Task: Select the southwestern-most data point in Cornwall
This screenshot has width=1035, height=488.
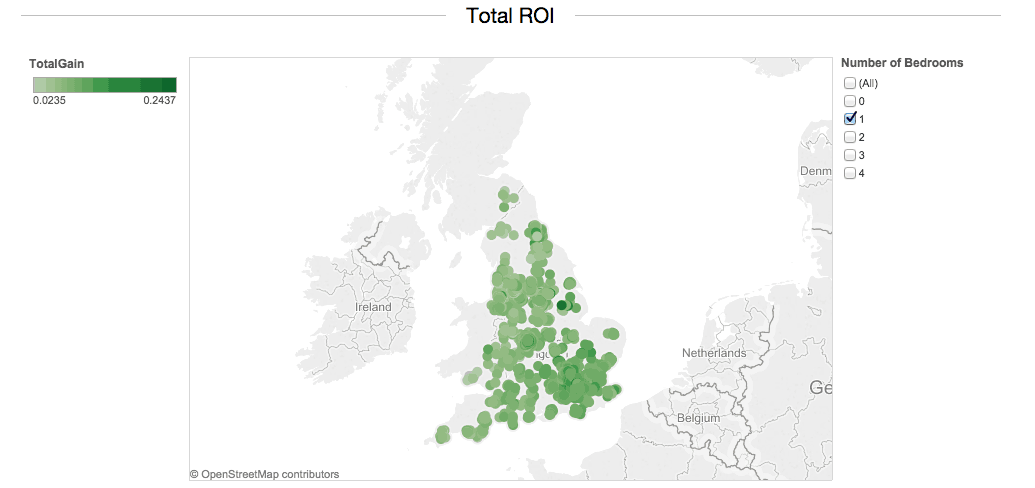Action: pyautogui.click(x=443, y=434)
